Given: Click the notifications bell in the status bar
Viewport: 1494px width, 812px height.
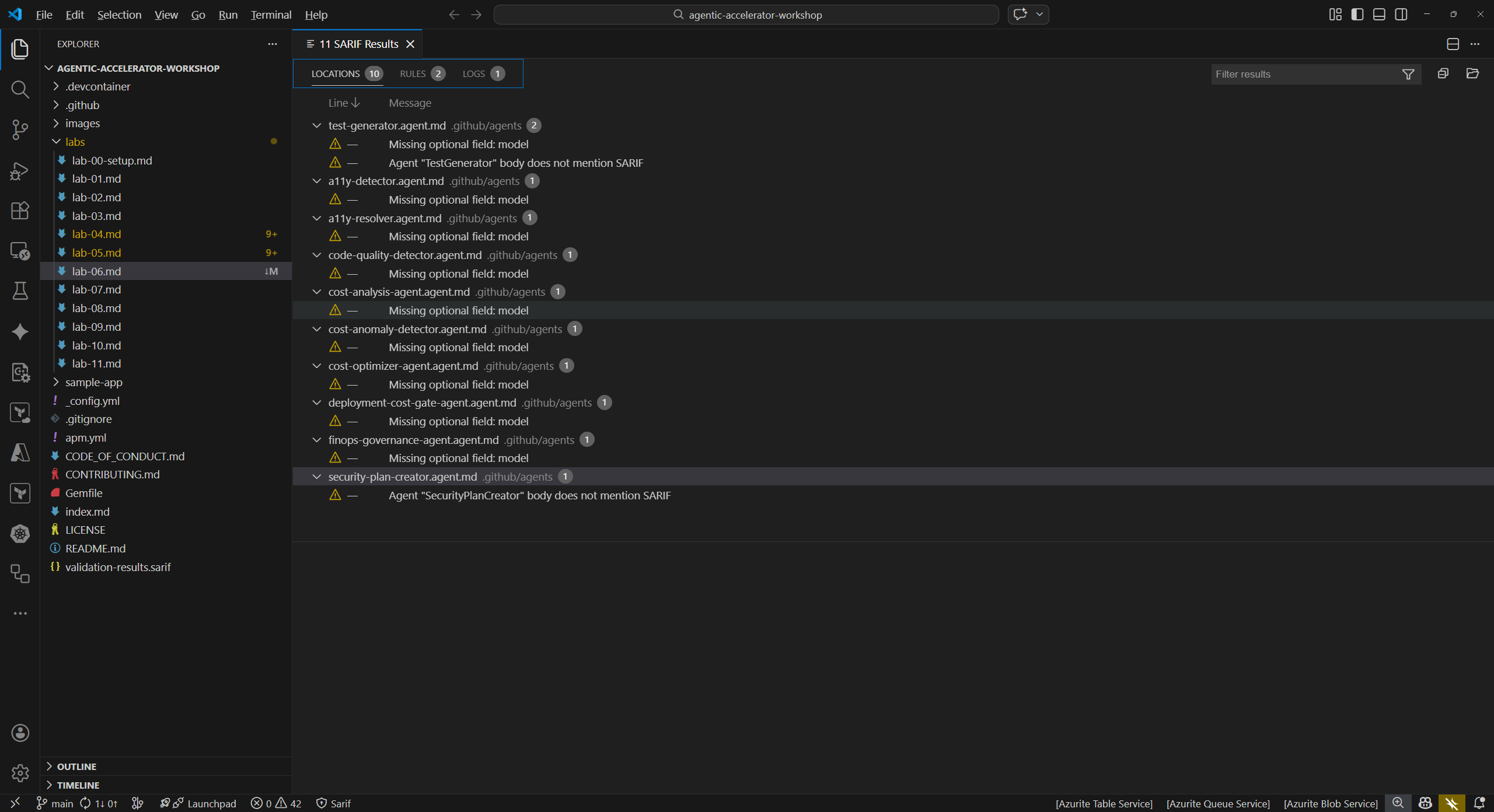Looking at the screenshot, I should pos(1479,803).
